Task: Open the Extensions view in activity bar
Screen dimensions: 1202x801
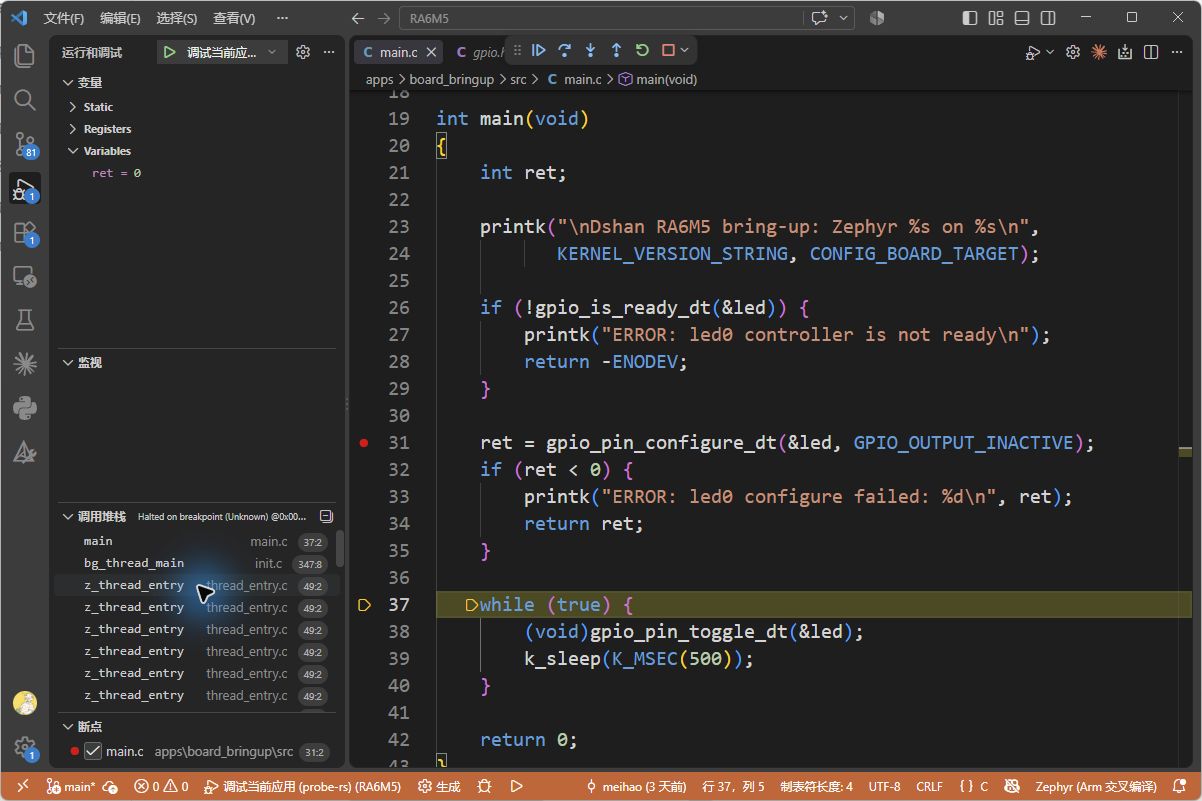Action: pyautogui.click(x=25, y=233)
